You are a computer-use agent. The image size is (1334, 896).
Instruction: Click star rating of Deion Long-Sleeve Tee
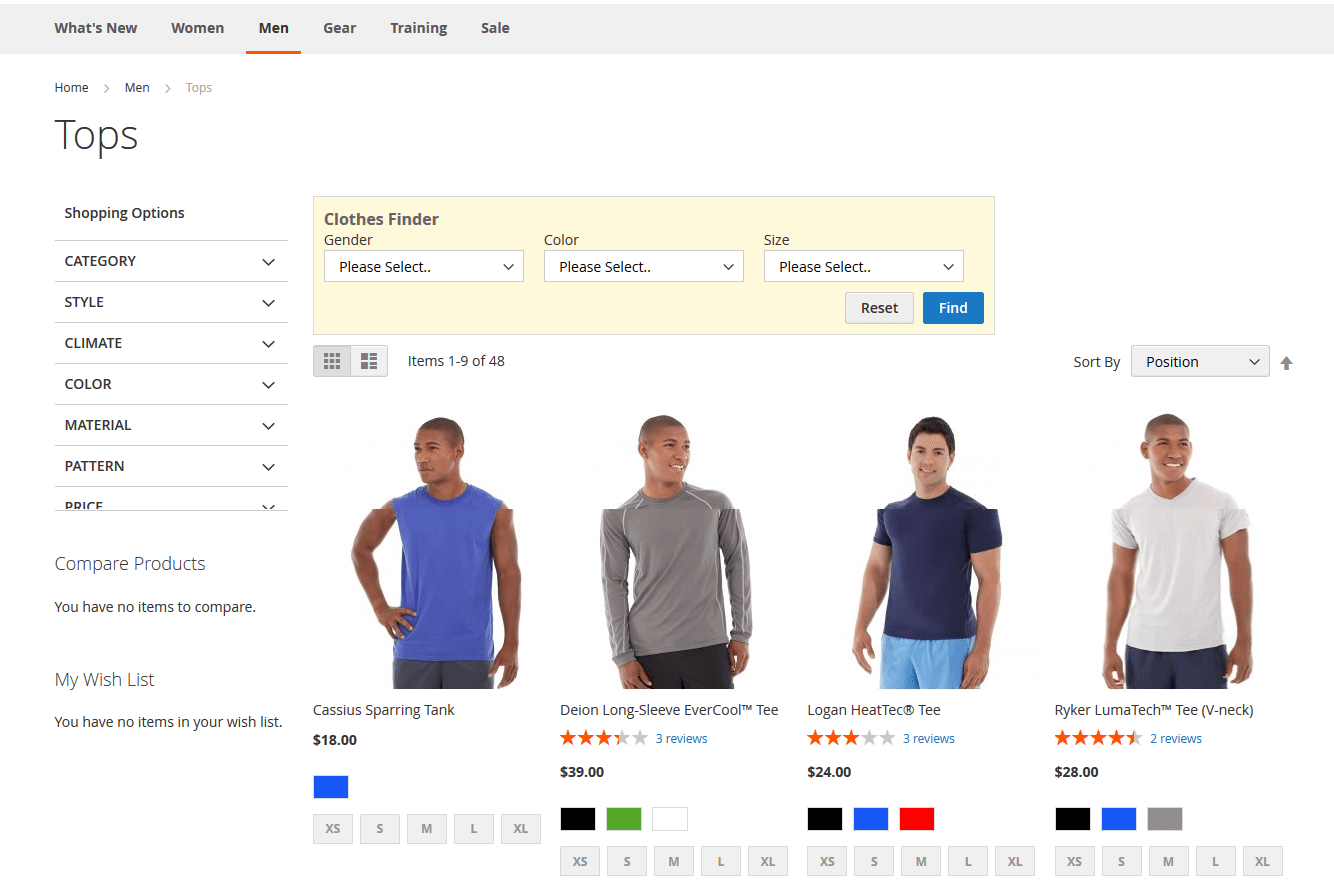[x=603, y=739]
